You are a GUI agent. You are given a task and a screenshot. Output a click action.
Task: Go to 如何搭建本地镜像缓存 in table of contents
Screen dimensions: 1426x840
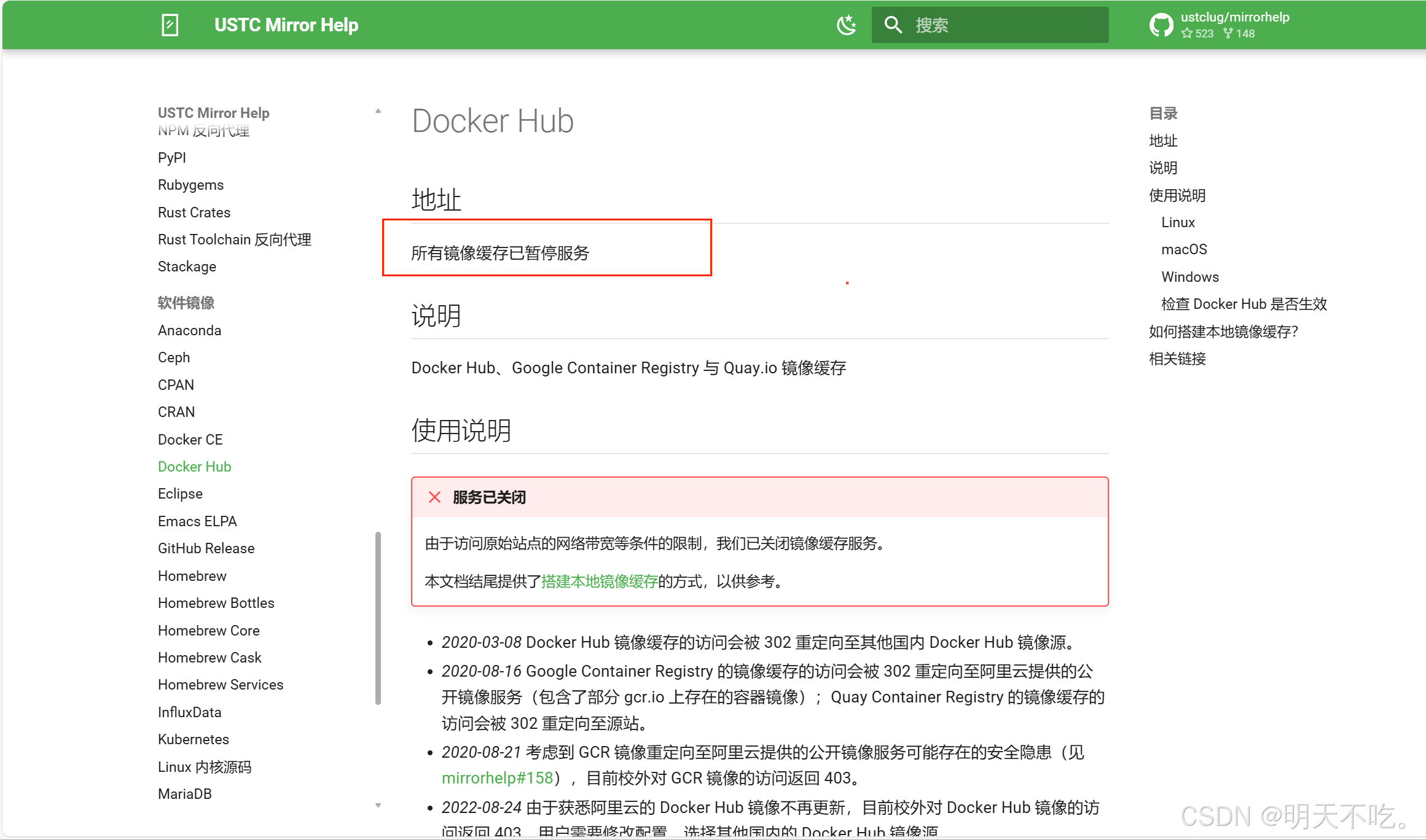tap(1223, 332)
